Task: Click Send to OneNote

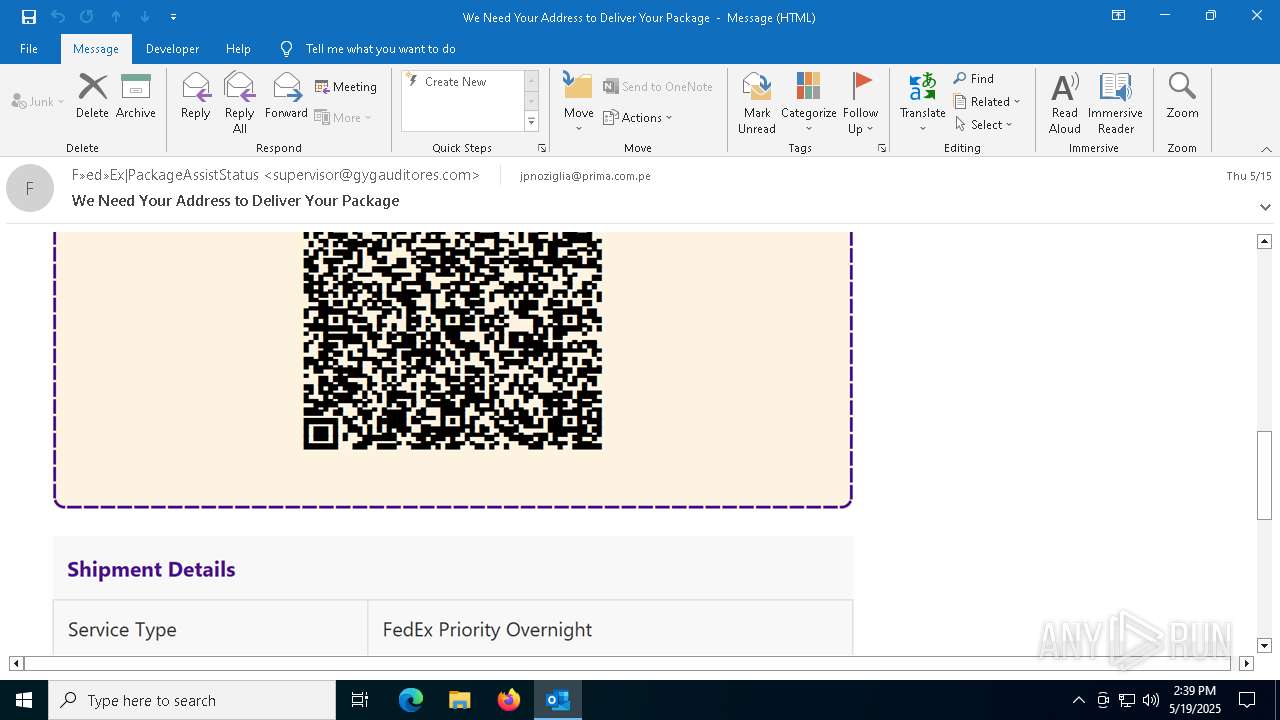Action: coord(658,87)
